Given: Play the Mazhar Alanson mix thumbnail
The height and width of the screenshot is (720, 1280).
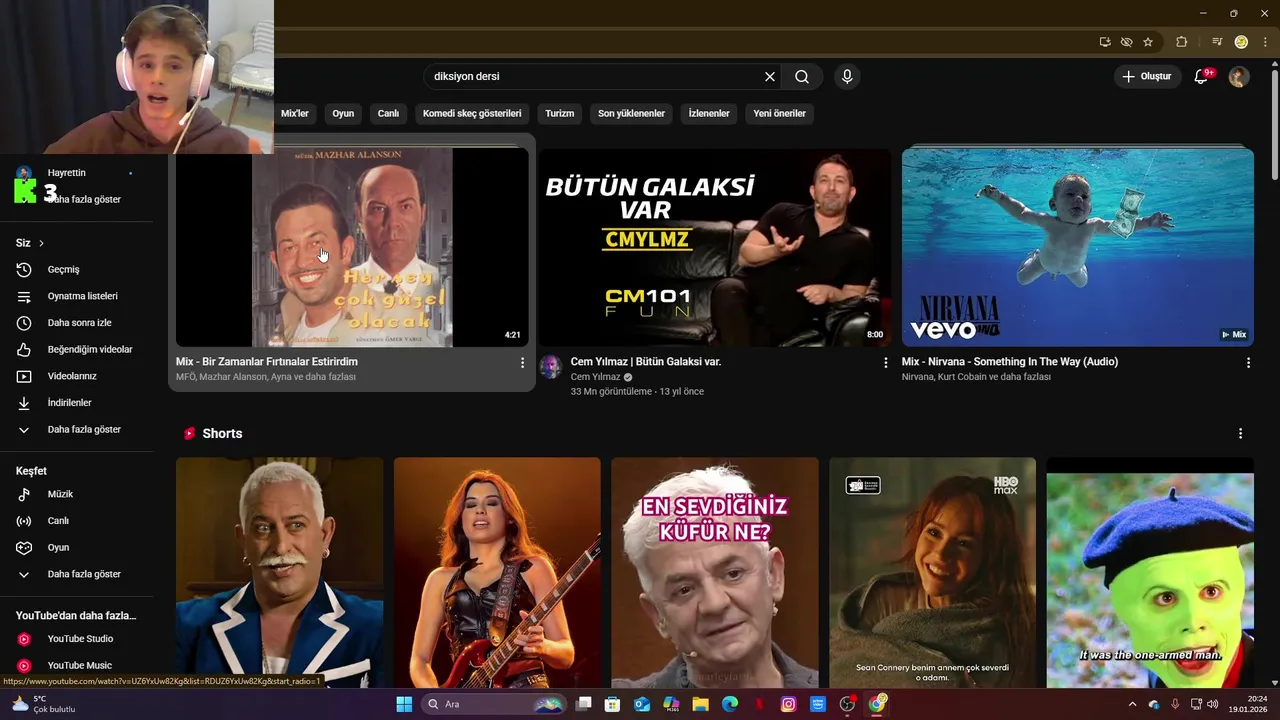Looking at the screenshot, I should point(352,247).
